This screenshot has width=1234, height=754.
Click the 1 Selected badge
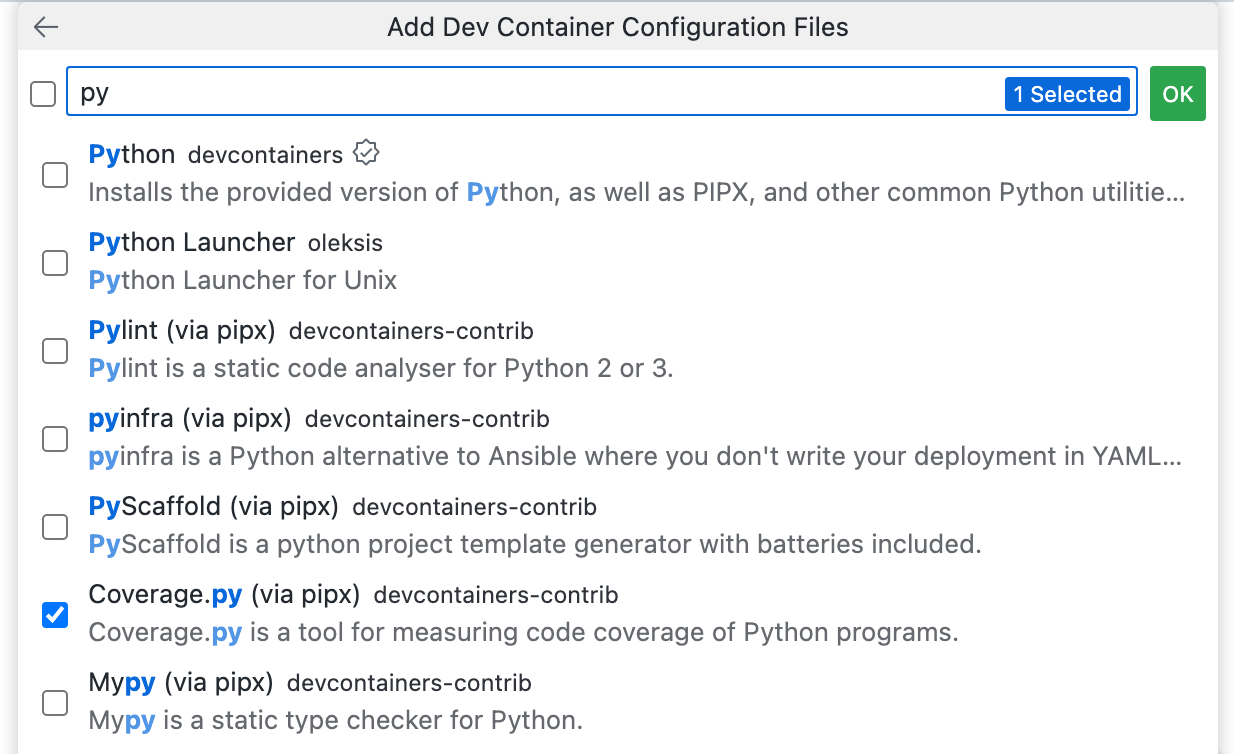click(x=1067, y=93)
